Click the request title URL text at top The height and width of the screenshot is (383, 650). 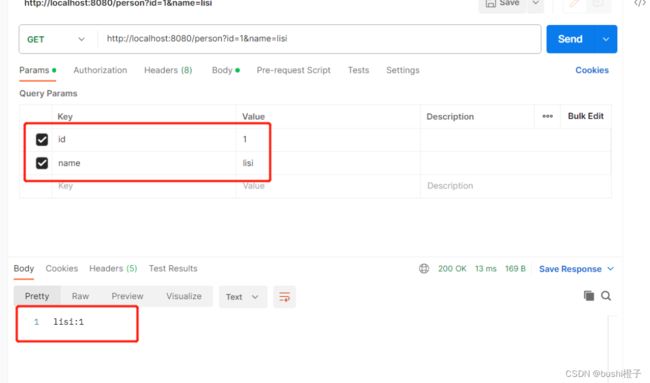118,3
